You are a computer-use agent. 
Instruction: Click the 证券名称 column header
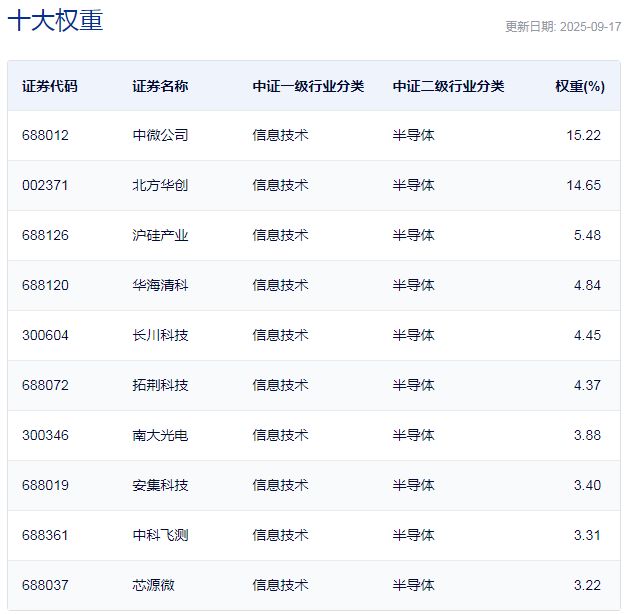pos(160,86)
